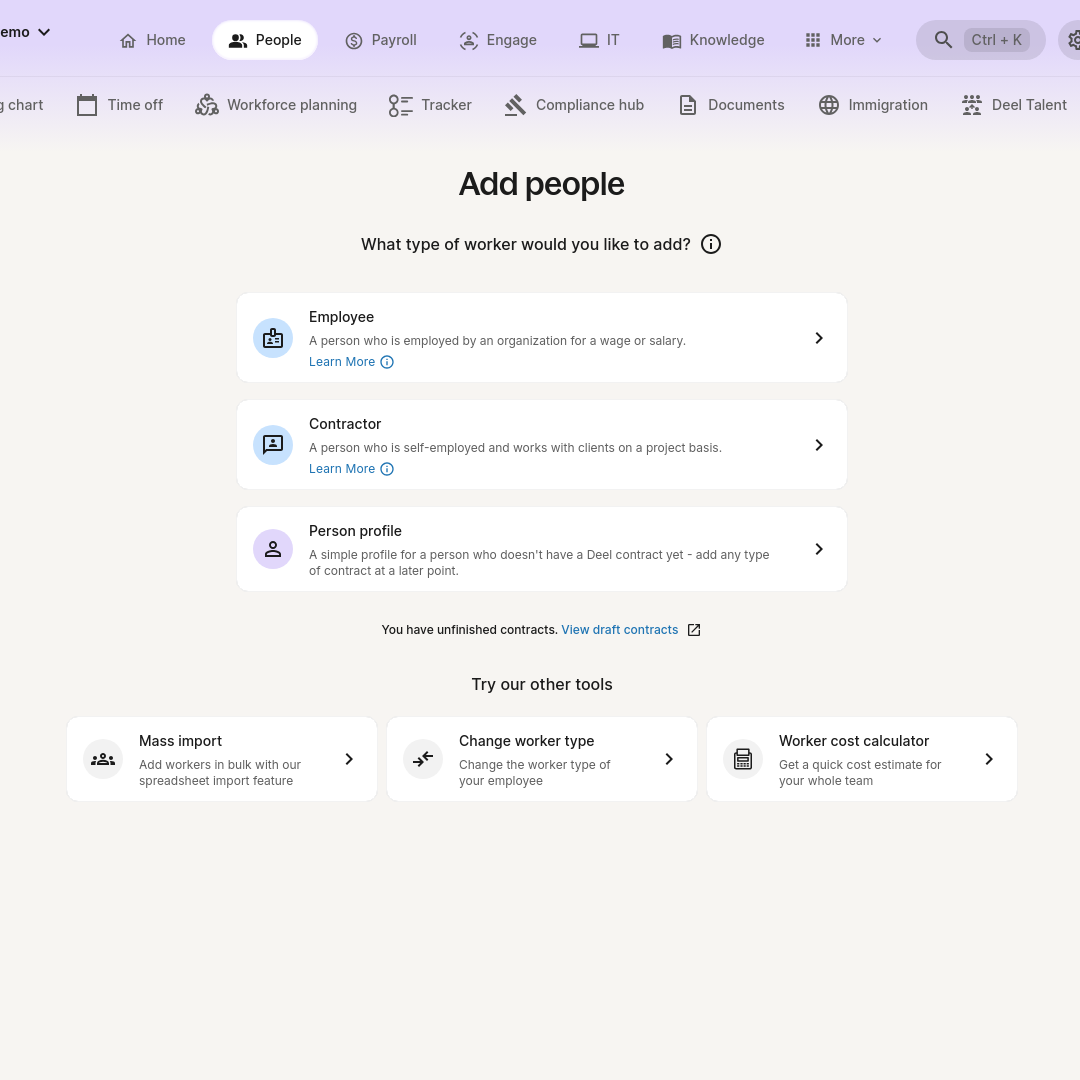Image resolution: width=1080 pixels, height=1080 pixels.
Task: Click Learn More under Employee
Action: pyautogui.click(x=342, y=362)
